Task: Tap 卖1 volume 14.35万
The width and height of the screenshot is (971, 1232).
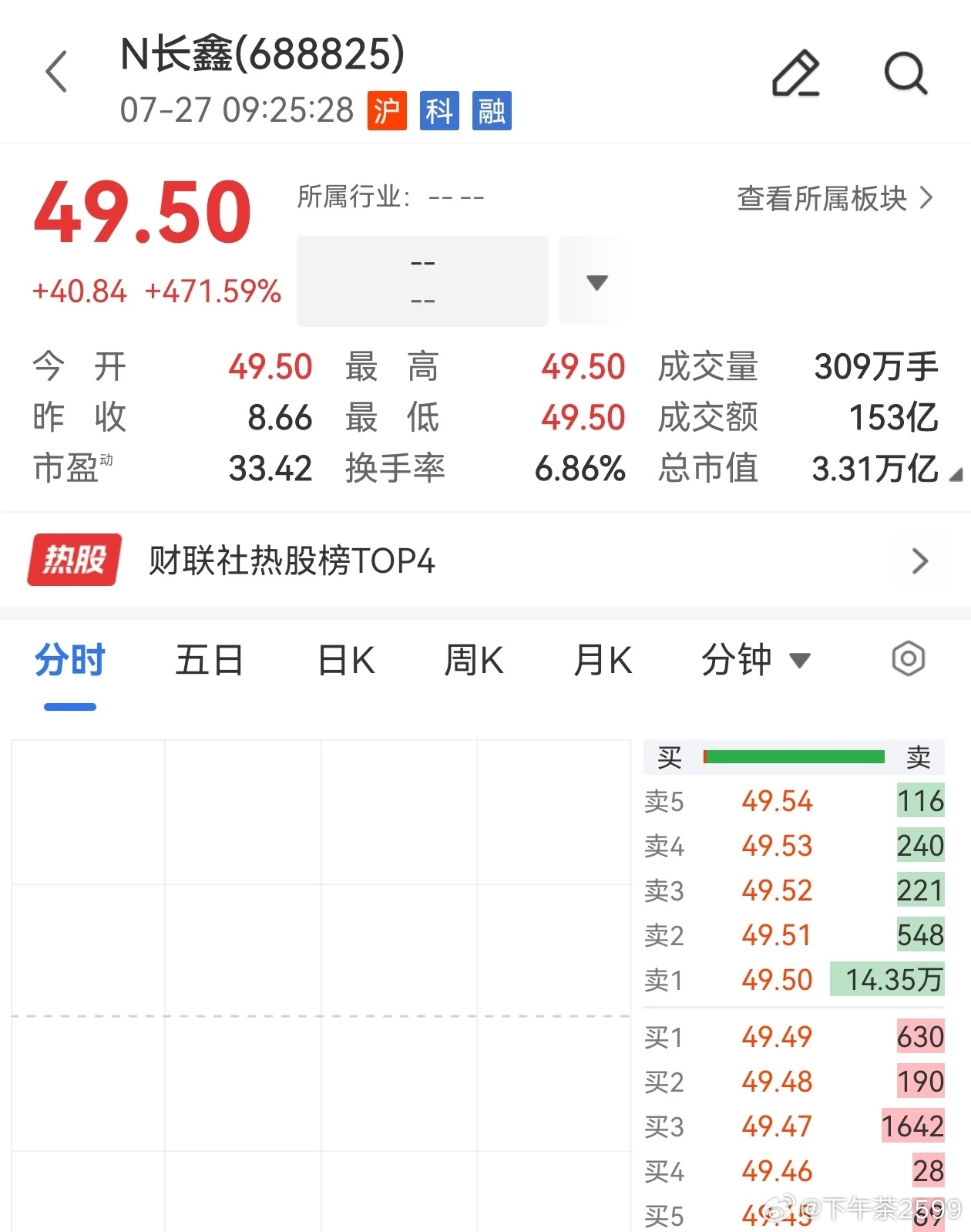Action: click(x=888, y=979)
